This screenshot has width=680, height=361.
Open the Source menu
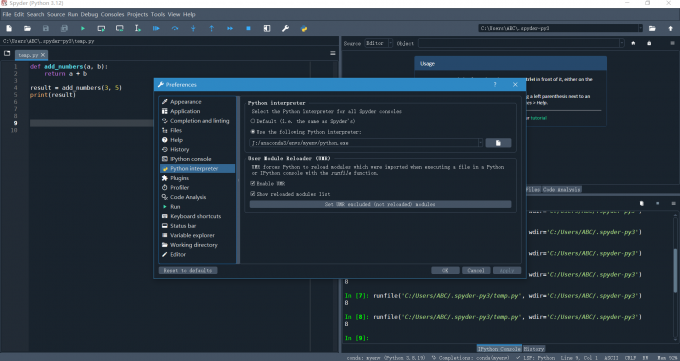[x=56, y=14]
